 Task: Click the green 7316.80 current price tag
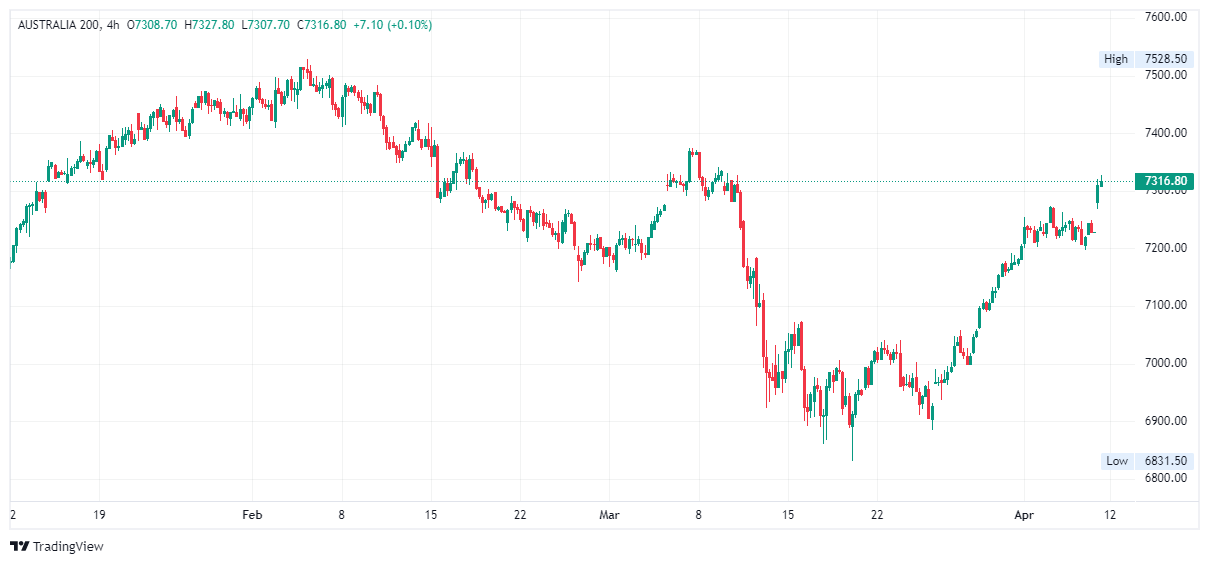point(1165,181)
